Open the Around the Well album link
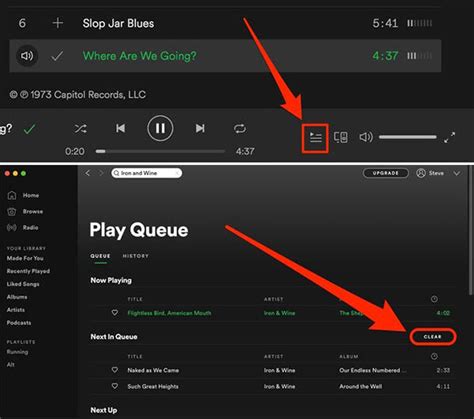474x419 pixels. pyautogui.click(x=361, y=386)
